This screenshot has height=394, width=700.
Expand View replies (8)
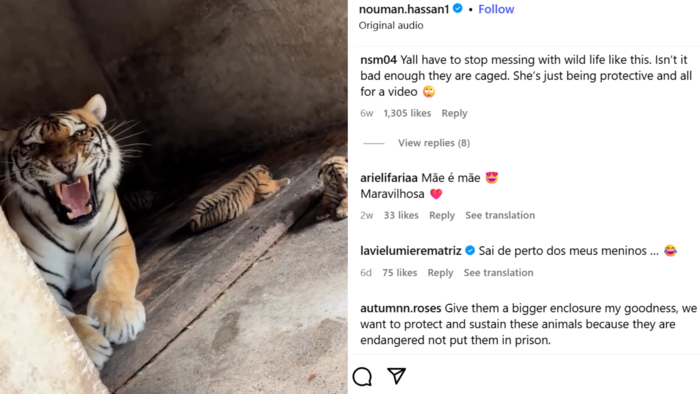click(434, 143)
